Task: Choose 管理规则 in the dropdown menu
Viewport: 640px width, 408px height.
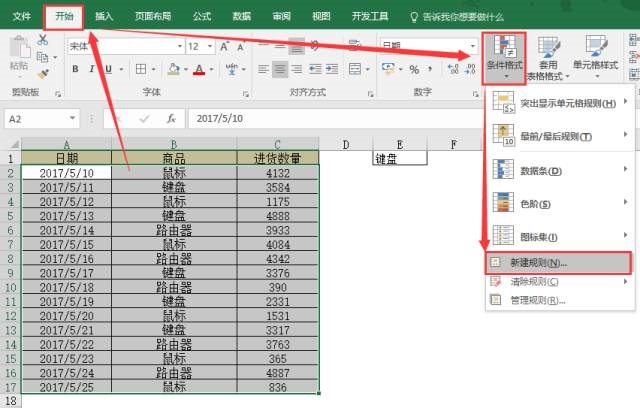Action: (x=538, y=299)
